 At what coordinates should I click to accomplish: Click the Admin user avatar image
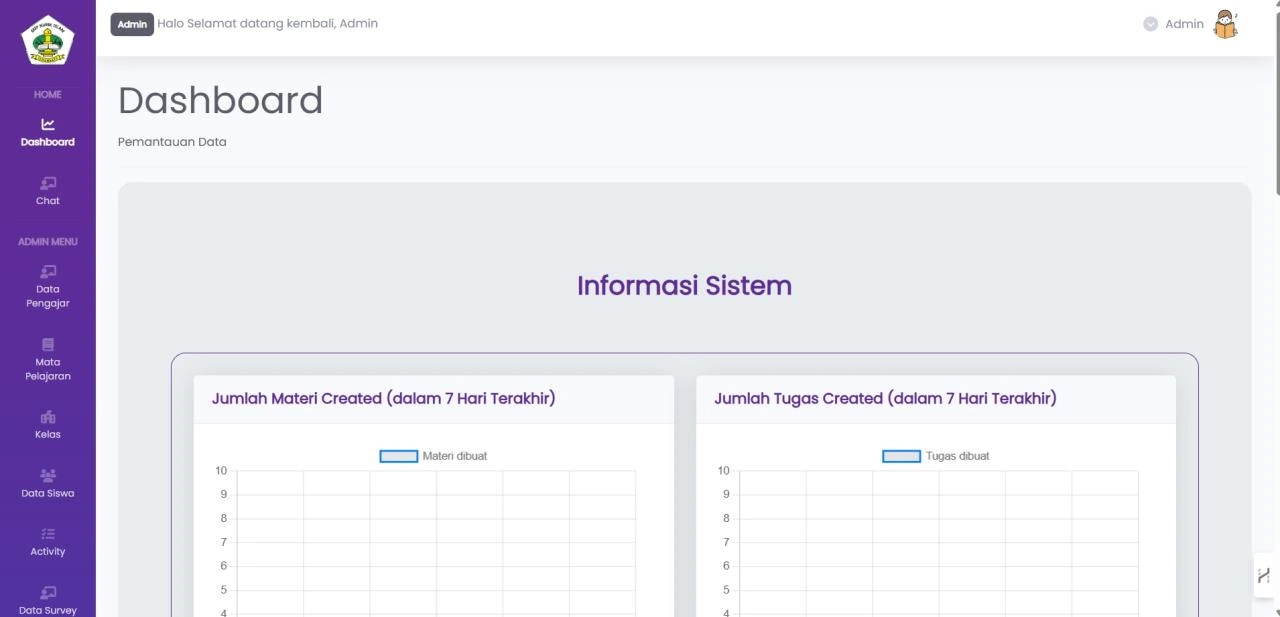[1226, 24]
